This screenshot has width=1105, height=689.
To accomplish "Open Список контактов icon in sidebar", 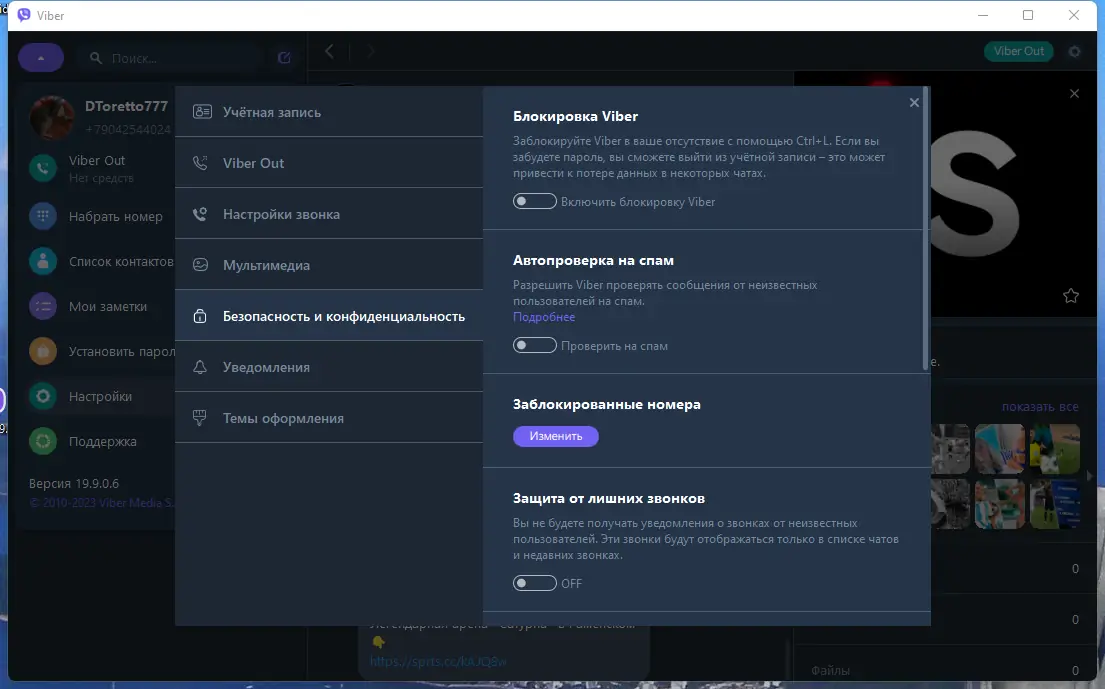I will [43, 261].
